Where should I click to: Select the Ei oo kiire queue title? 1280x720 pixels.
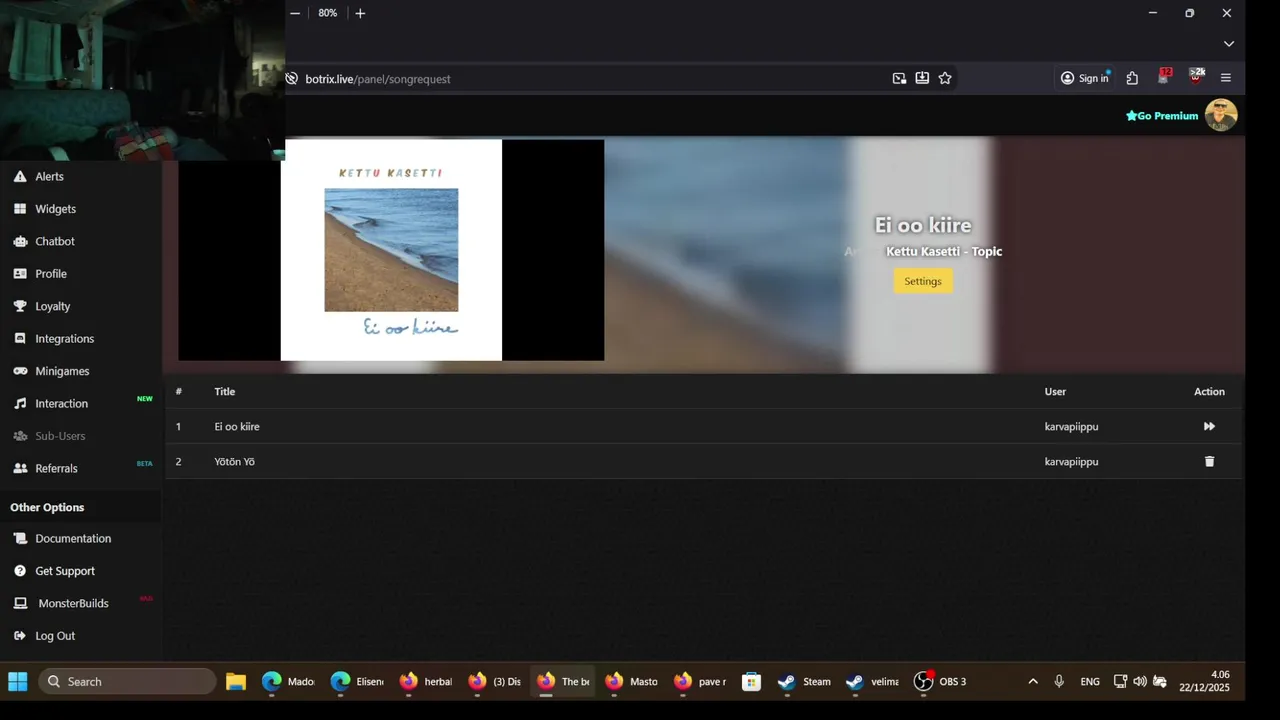click(x=237, y=427)
